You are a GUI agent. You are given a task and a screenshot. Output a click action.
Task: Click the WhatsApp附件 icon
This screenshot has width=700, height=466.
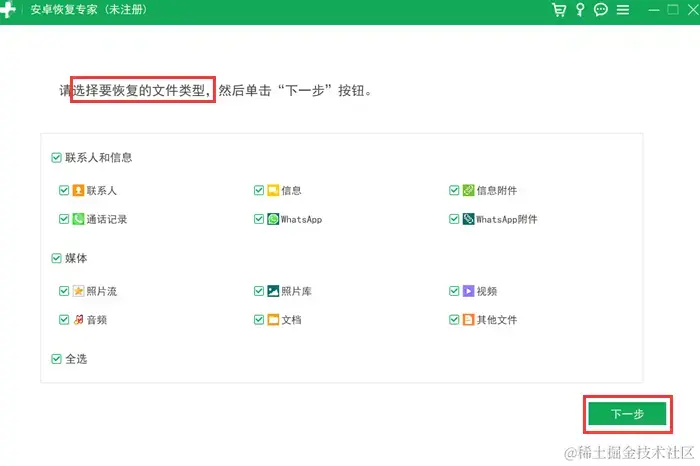pos(468,219)
